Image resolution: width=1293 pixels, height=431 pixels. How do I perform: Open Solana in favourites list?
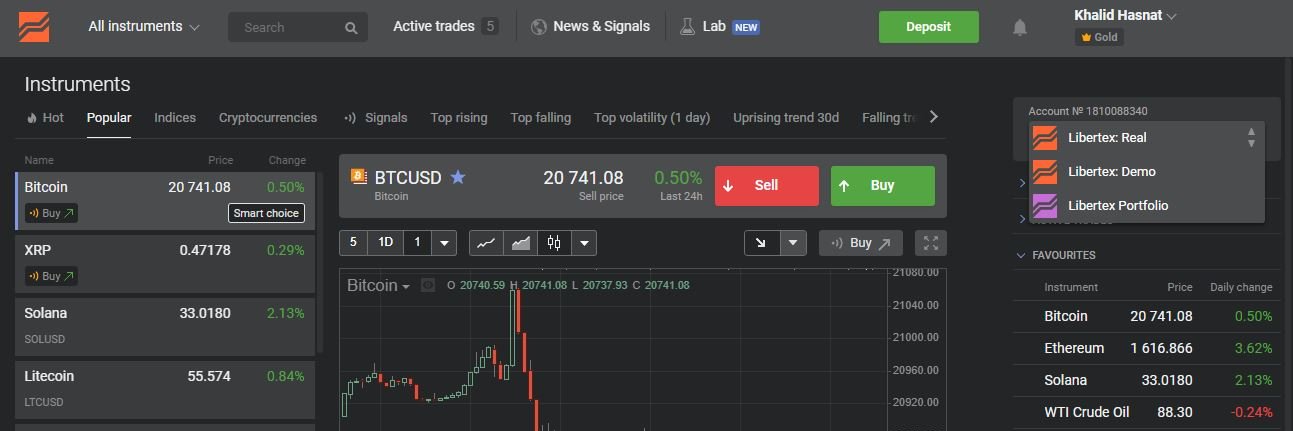pyautogui.click(x=1146, y=380)
